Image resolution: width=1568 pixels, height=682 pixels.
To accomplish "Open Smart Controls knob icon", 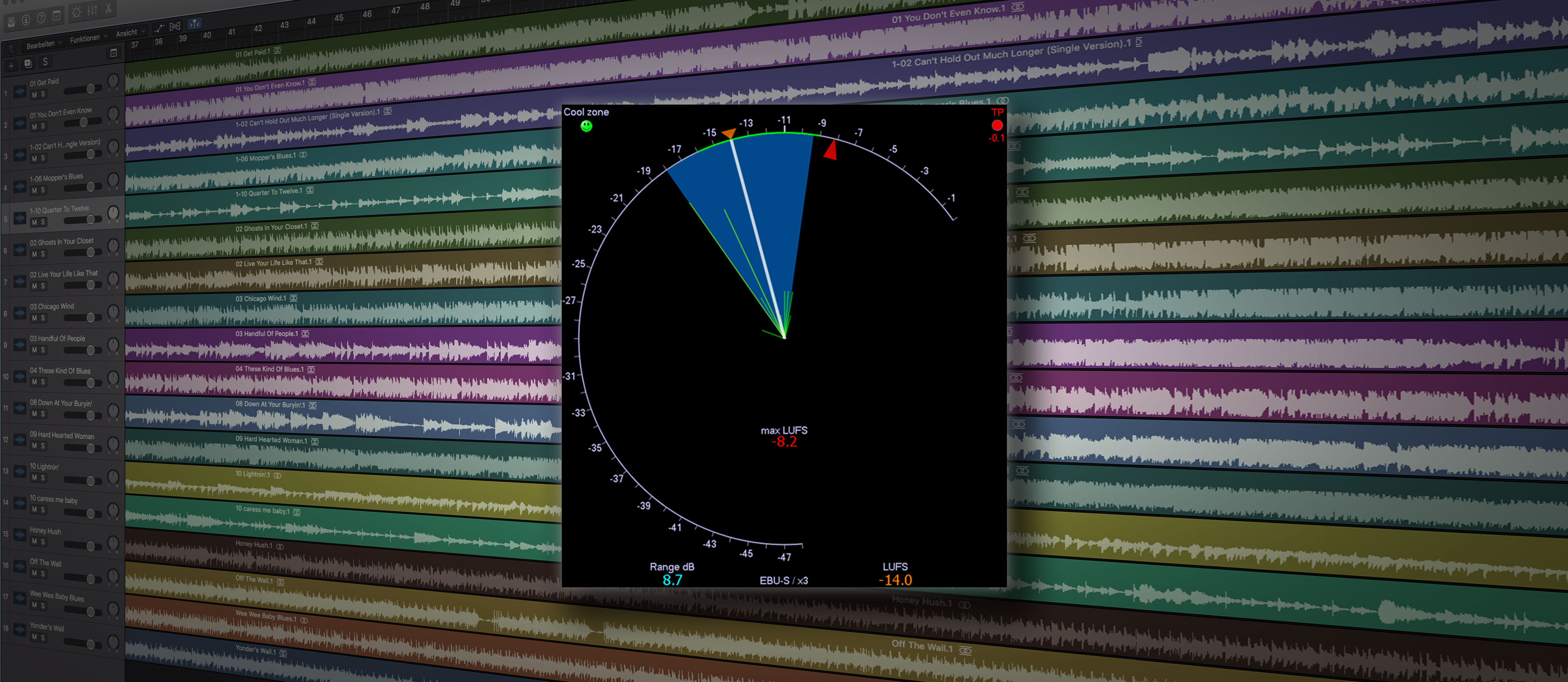I will (x=76, y=12).
